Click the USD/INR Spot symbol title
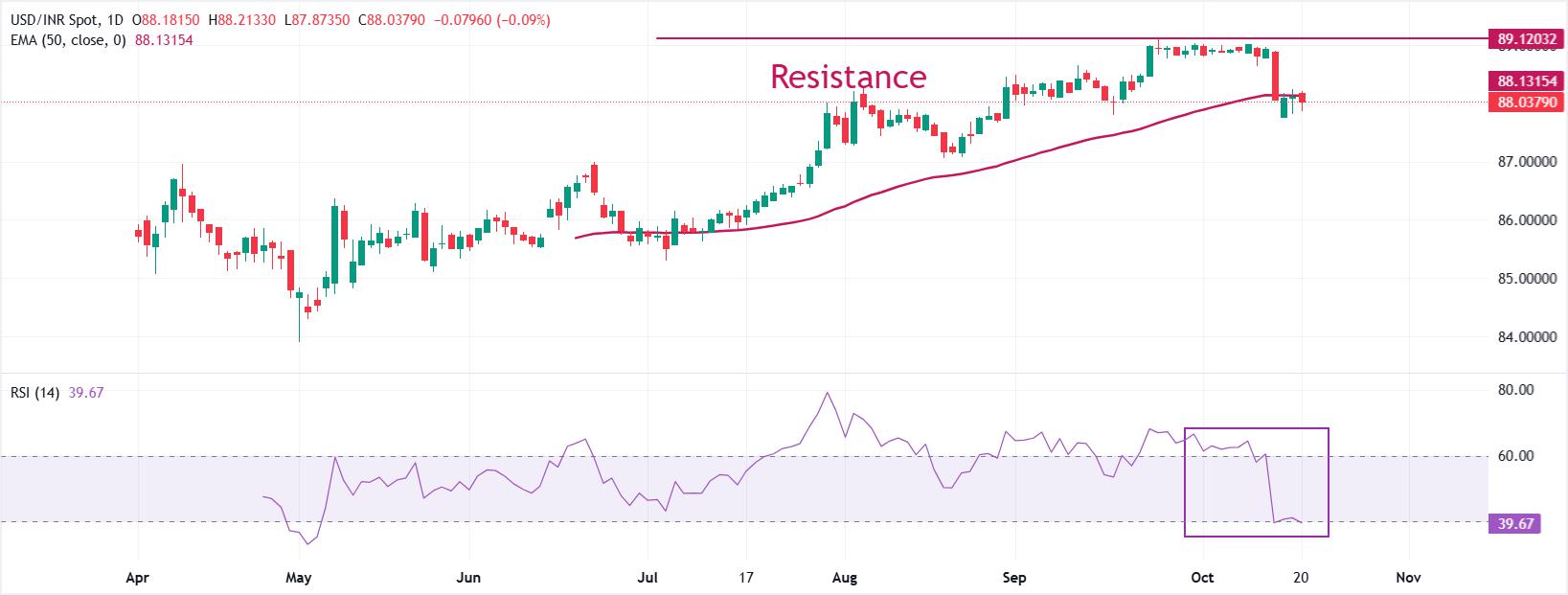Screen dimensions: 1568x595 [61, 20]
